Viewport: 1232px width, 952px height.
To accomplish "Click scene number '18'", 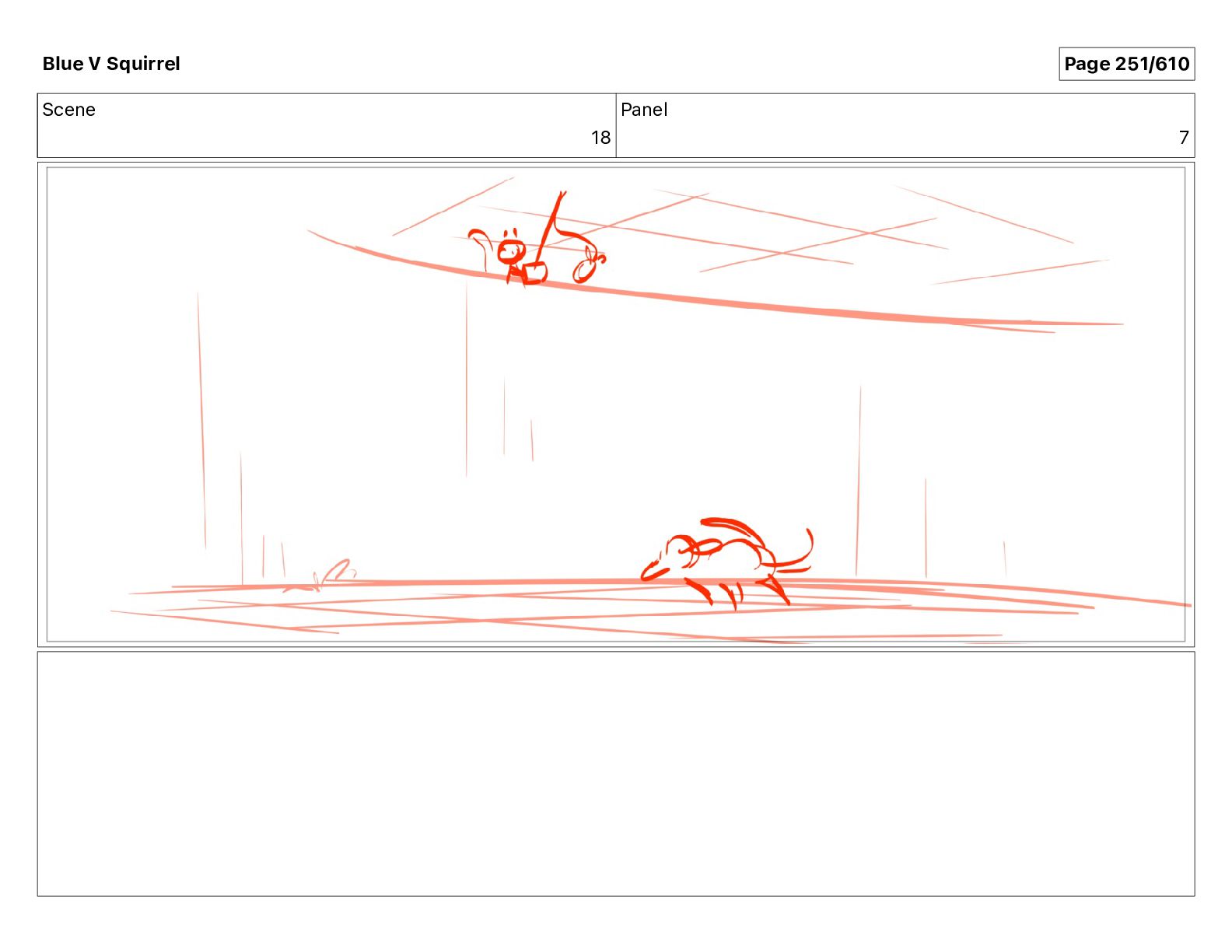I will pyautogui.click(x=600, y=138).
